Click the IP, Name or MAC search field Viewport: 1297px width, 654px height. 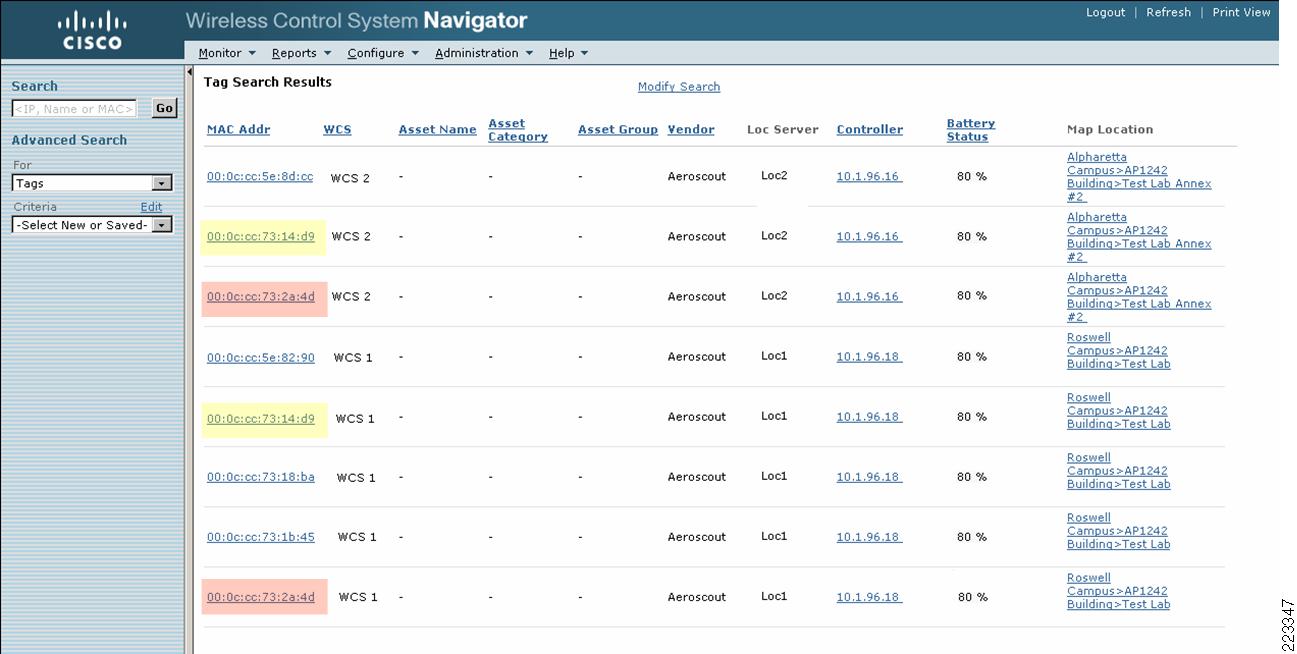[74, 109]
